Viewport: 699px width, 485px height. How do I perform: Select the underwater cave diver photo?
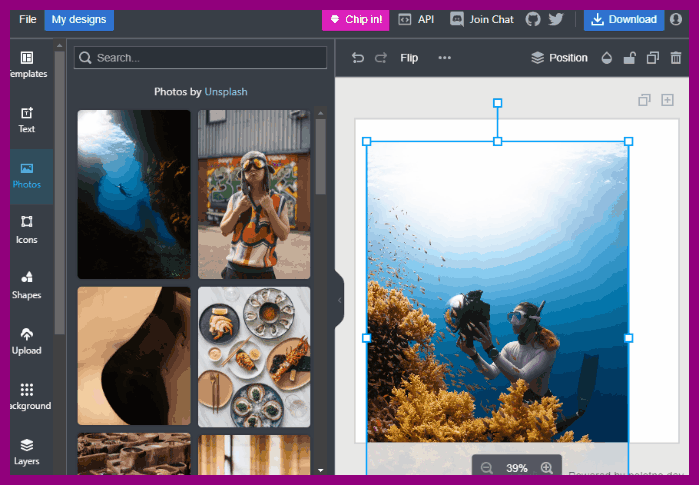click(x=134, y=194)
